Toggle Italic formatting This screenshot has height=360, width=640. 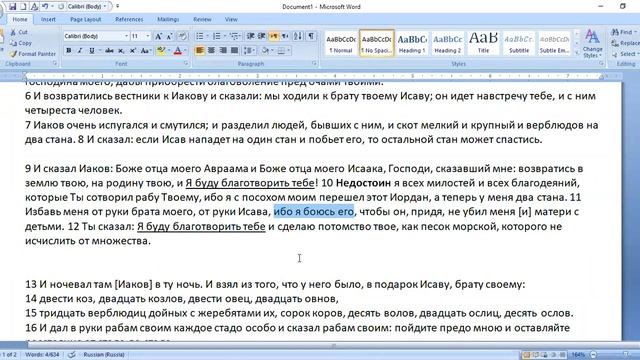coord(80,51)
